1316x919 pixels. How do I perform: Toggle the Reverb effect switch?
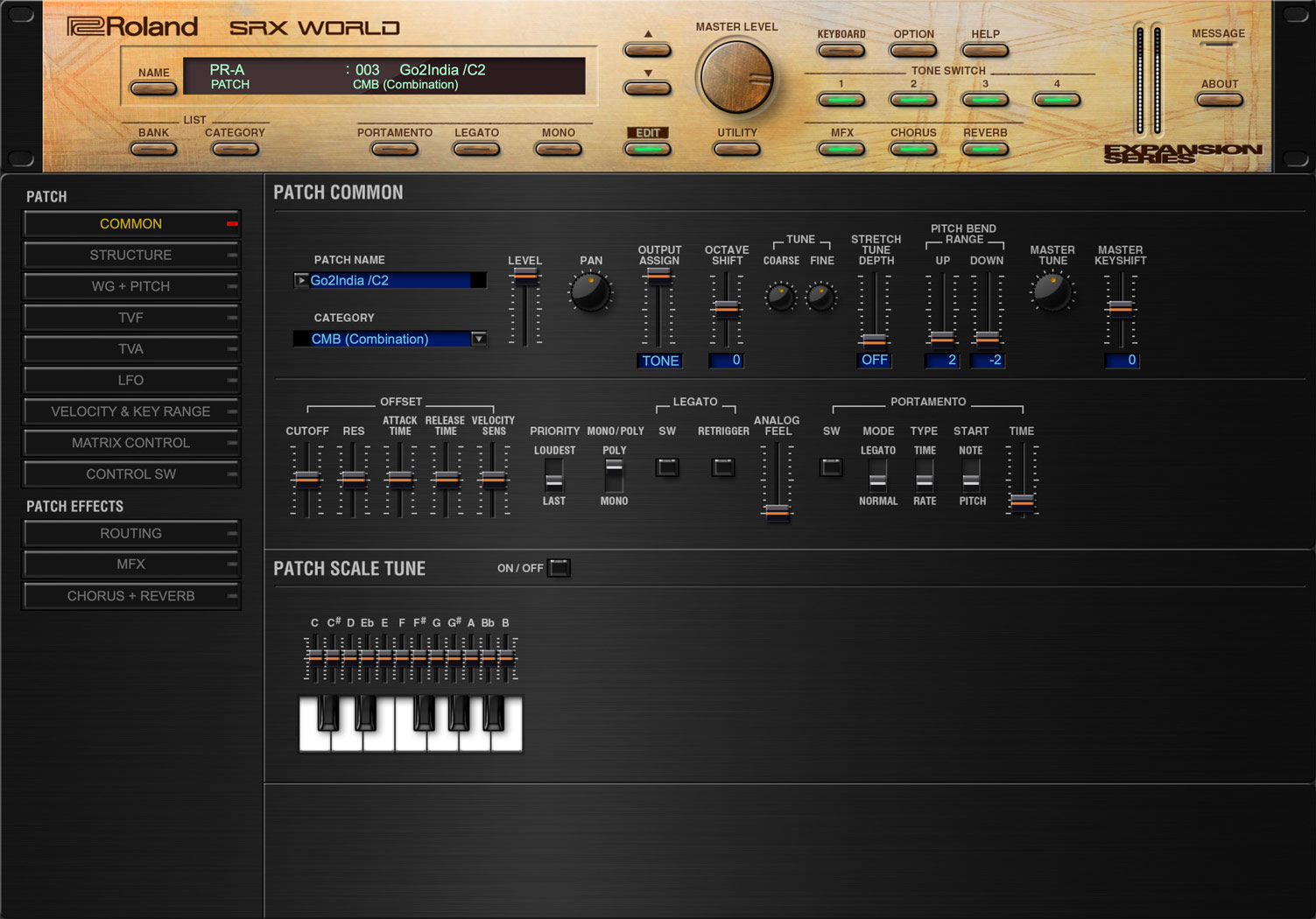(985, 150)
